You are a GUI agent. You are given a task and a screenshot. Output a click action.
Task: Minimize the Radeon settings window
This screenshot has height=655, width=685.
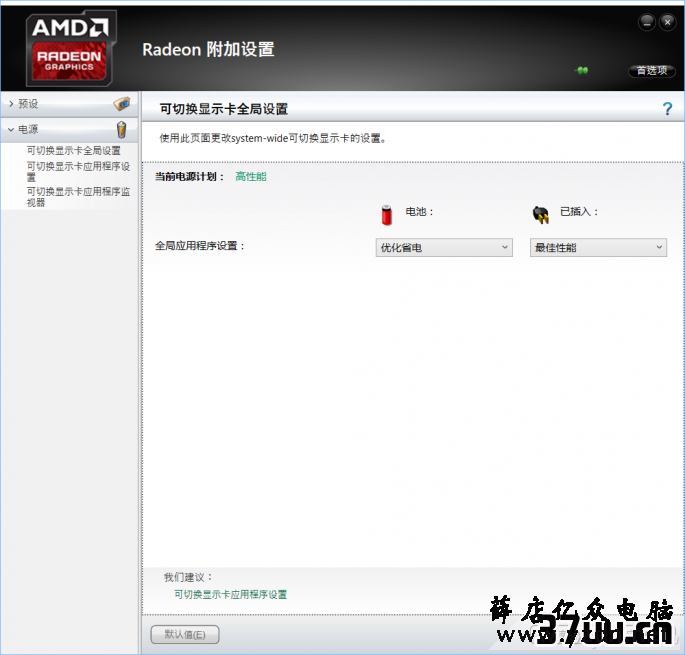tap(647, 22)
